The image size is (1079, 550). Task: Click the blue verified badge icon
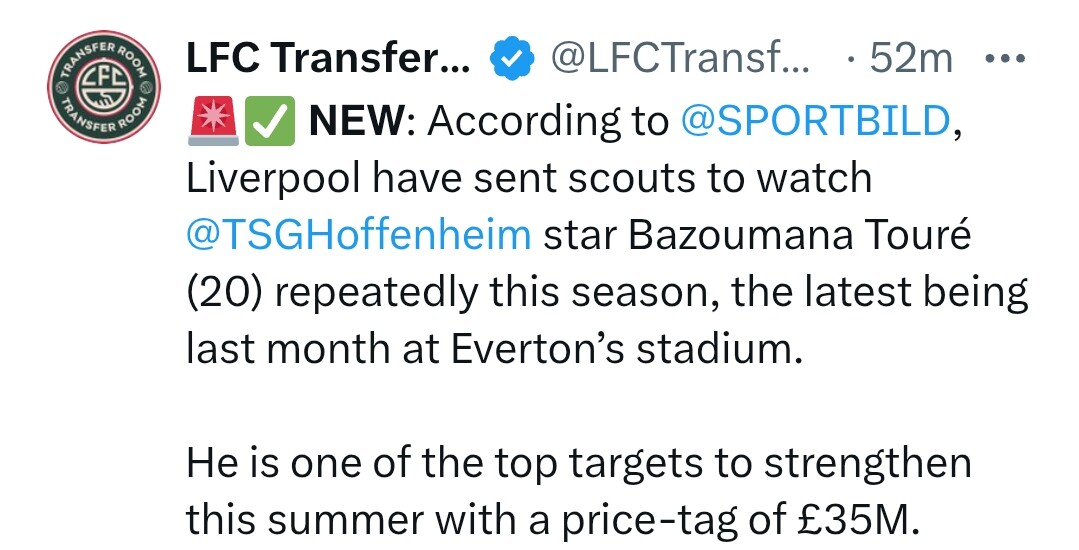(508, 62)
